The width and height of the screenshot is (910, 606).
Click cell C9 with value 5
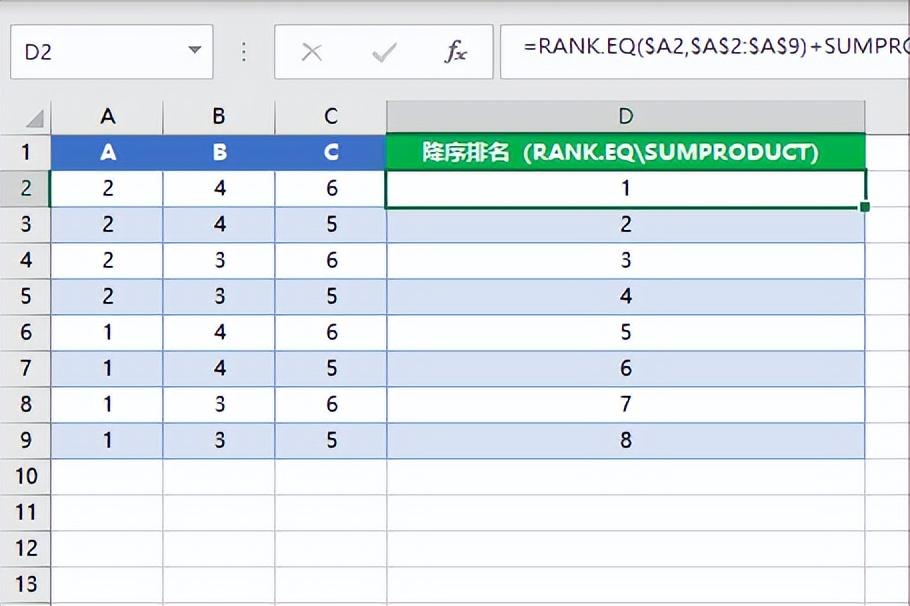331,440
